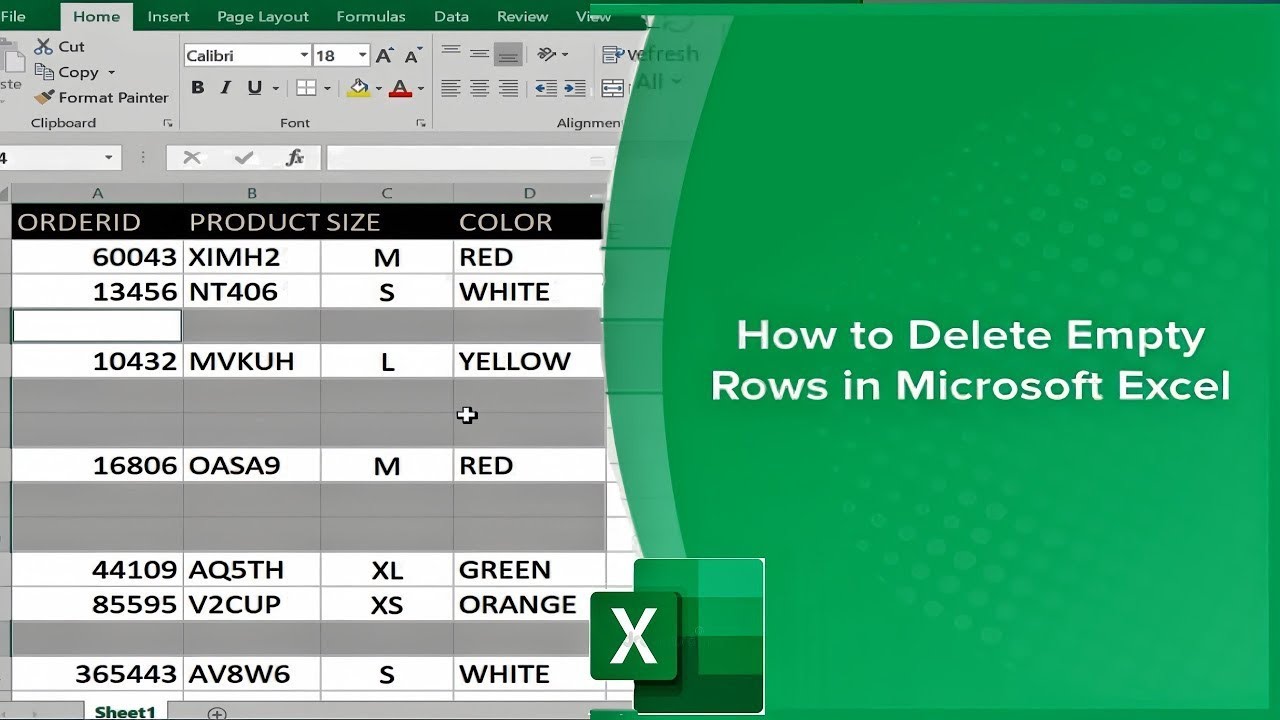Open the font size 18 dropdown
The width and height of the screenshot is (1280, 720).
pyautogui.click(x=362, y=56)
